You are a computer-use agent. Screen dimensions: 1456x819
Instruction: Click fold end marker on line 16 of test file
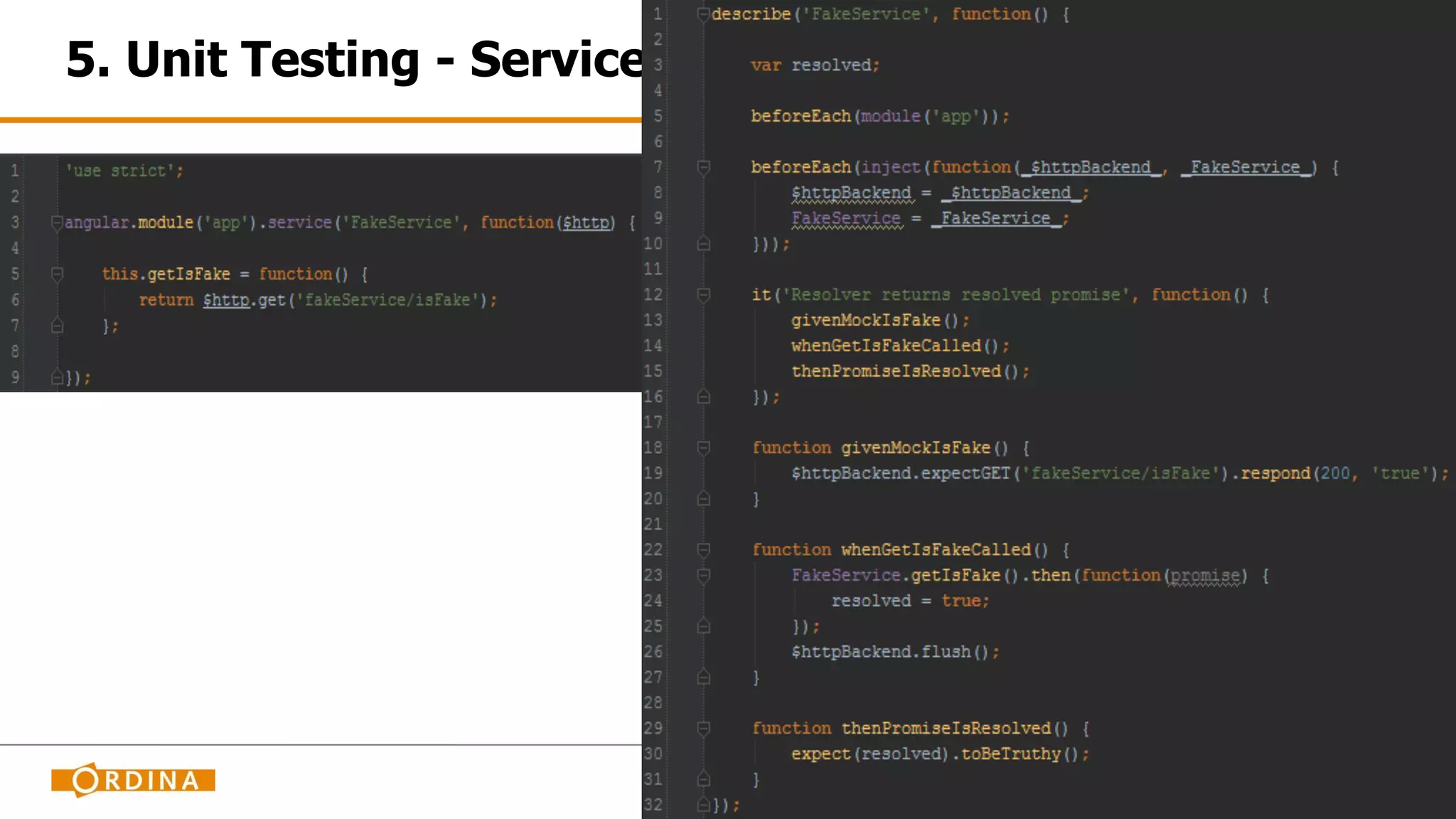(703, 397)
